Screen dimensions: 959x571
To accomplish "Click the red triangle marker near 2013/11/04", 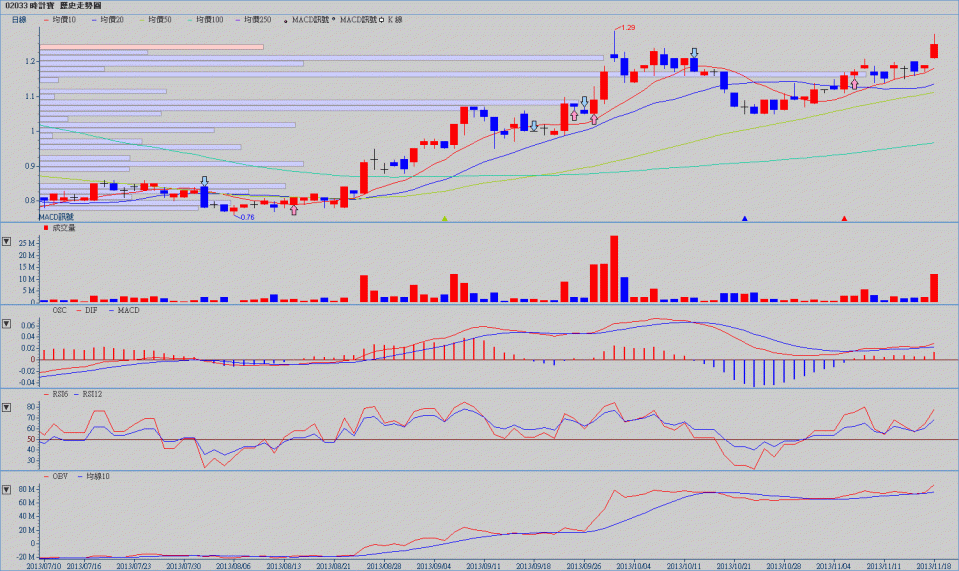I will tap(845, 218).
